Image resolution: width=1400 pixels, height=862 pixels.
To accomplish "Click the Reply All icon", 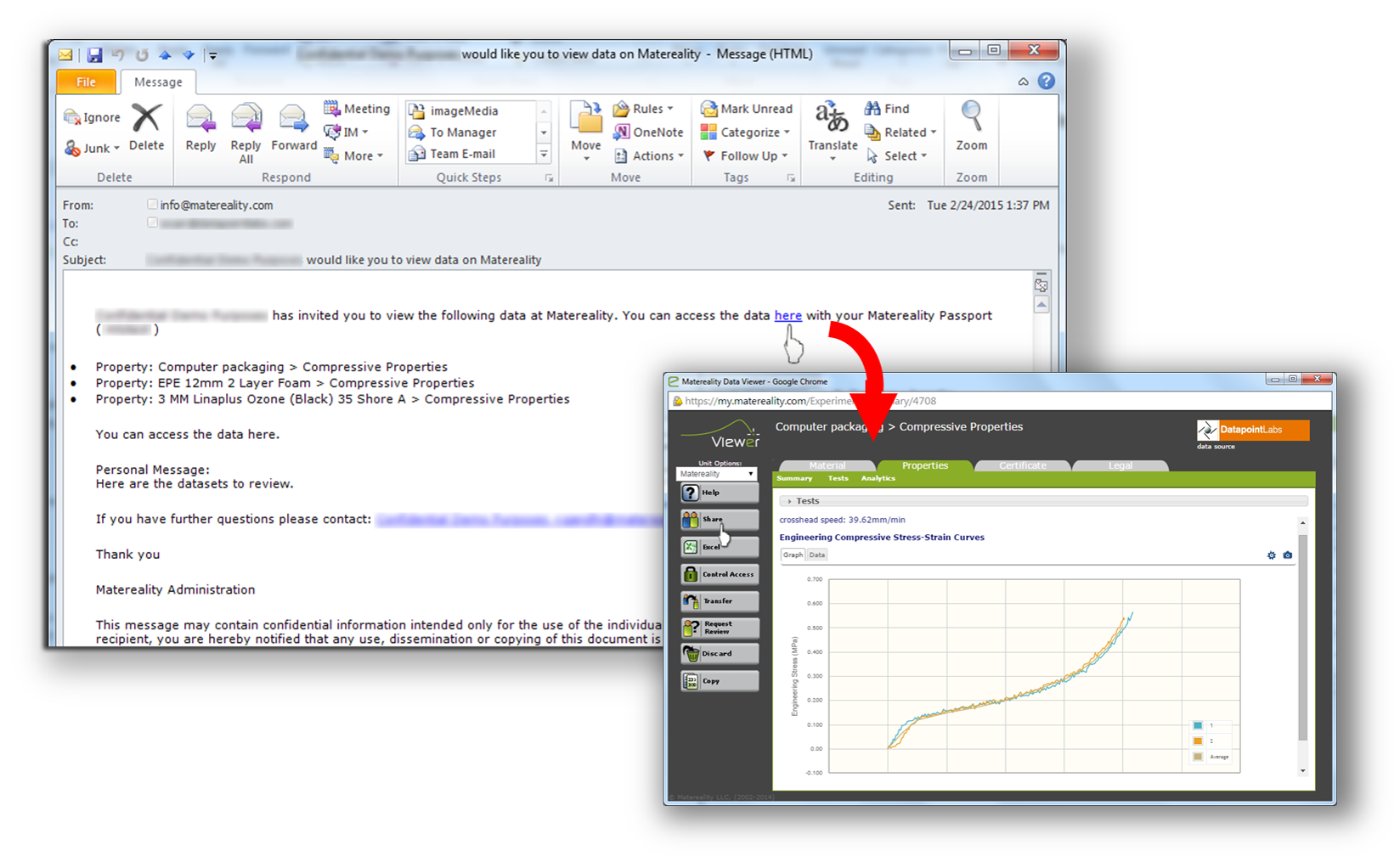I will click(x=246, y=120).
